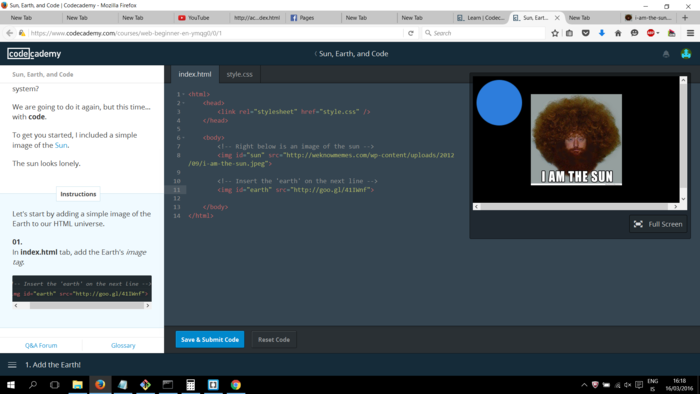Open Adblock Plus dropdown arrow
This screenshot has width=700, height=394.
pos(658,33)
